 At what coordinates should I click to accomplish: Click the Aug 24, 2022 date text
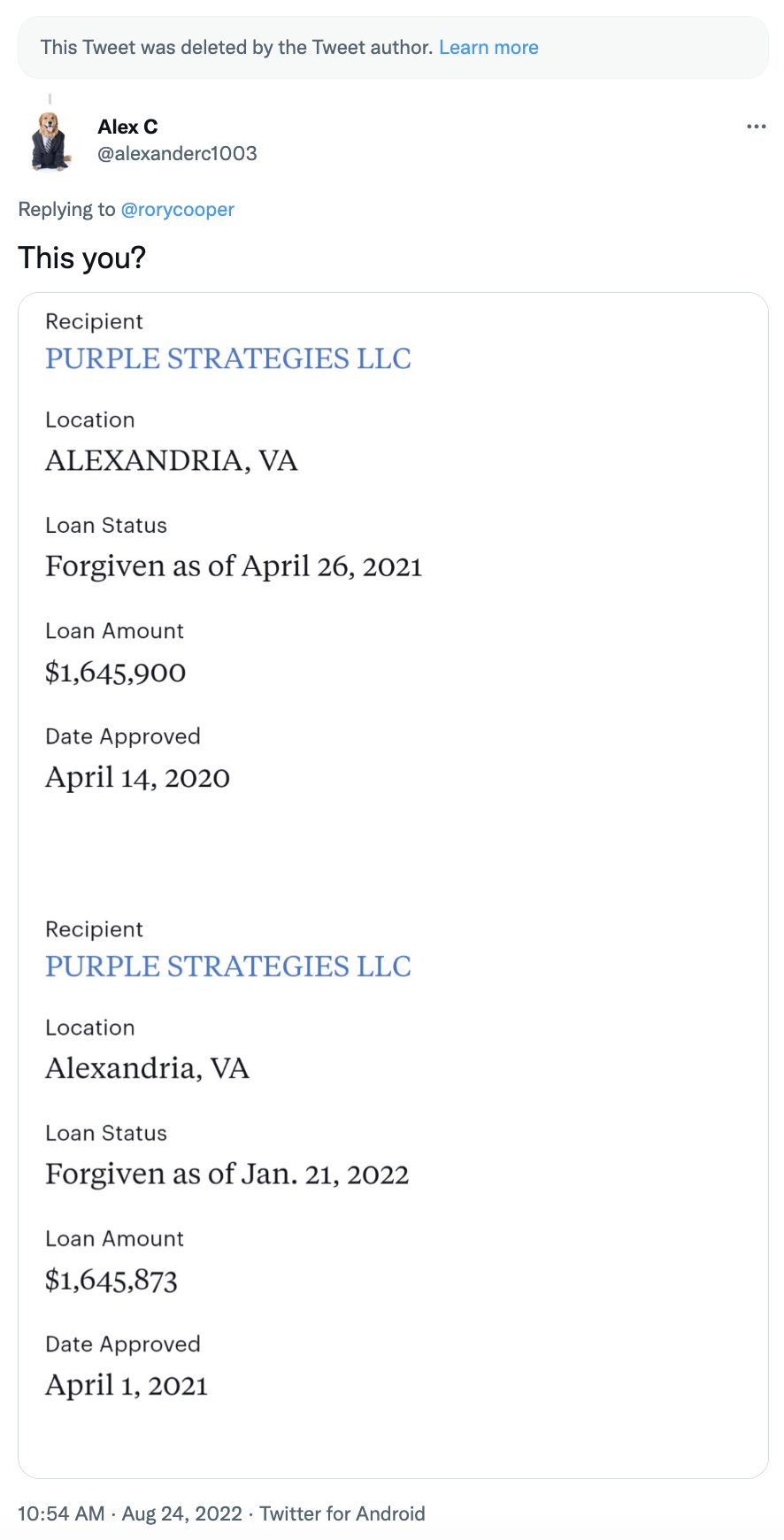click(x=181, y=1513)
